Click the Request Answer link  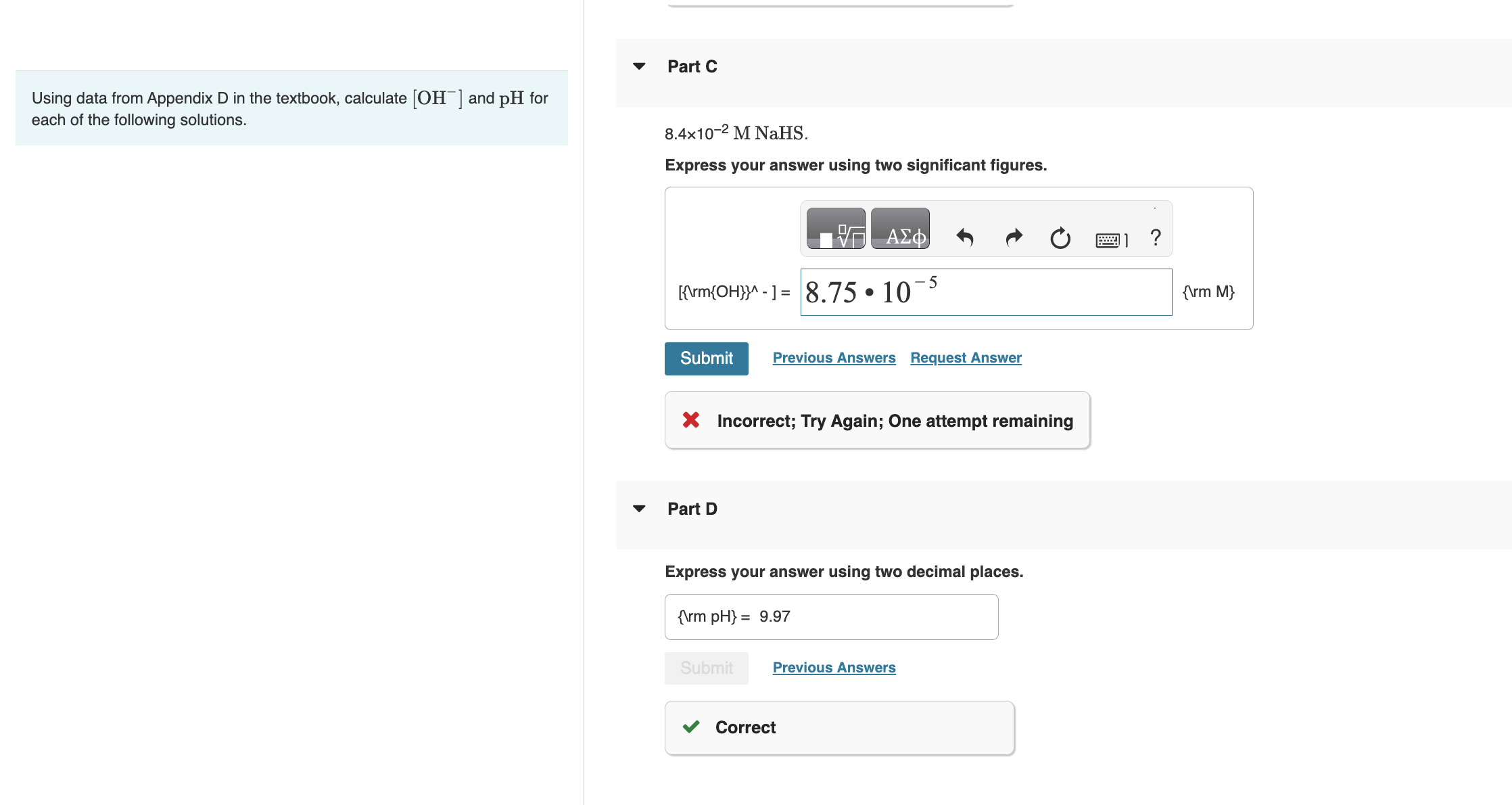[965, 357]
